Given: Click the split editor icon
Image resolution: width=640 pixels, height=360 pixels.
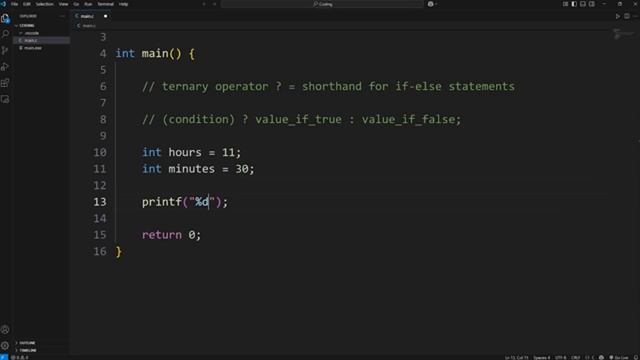Looking at the screenshot, I should click(627, 16).
